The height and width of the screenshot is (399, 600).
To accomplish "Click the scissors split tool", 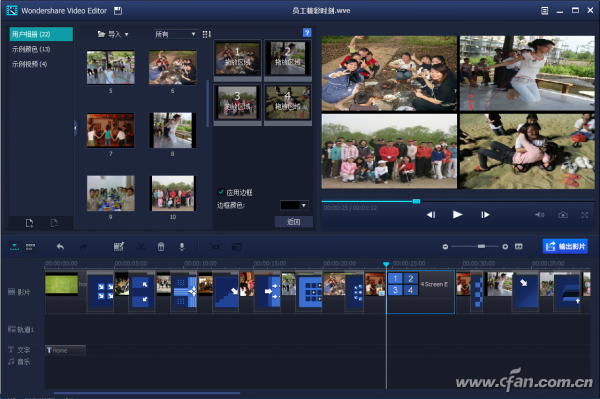I will [x=141, y=247].
